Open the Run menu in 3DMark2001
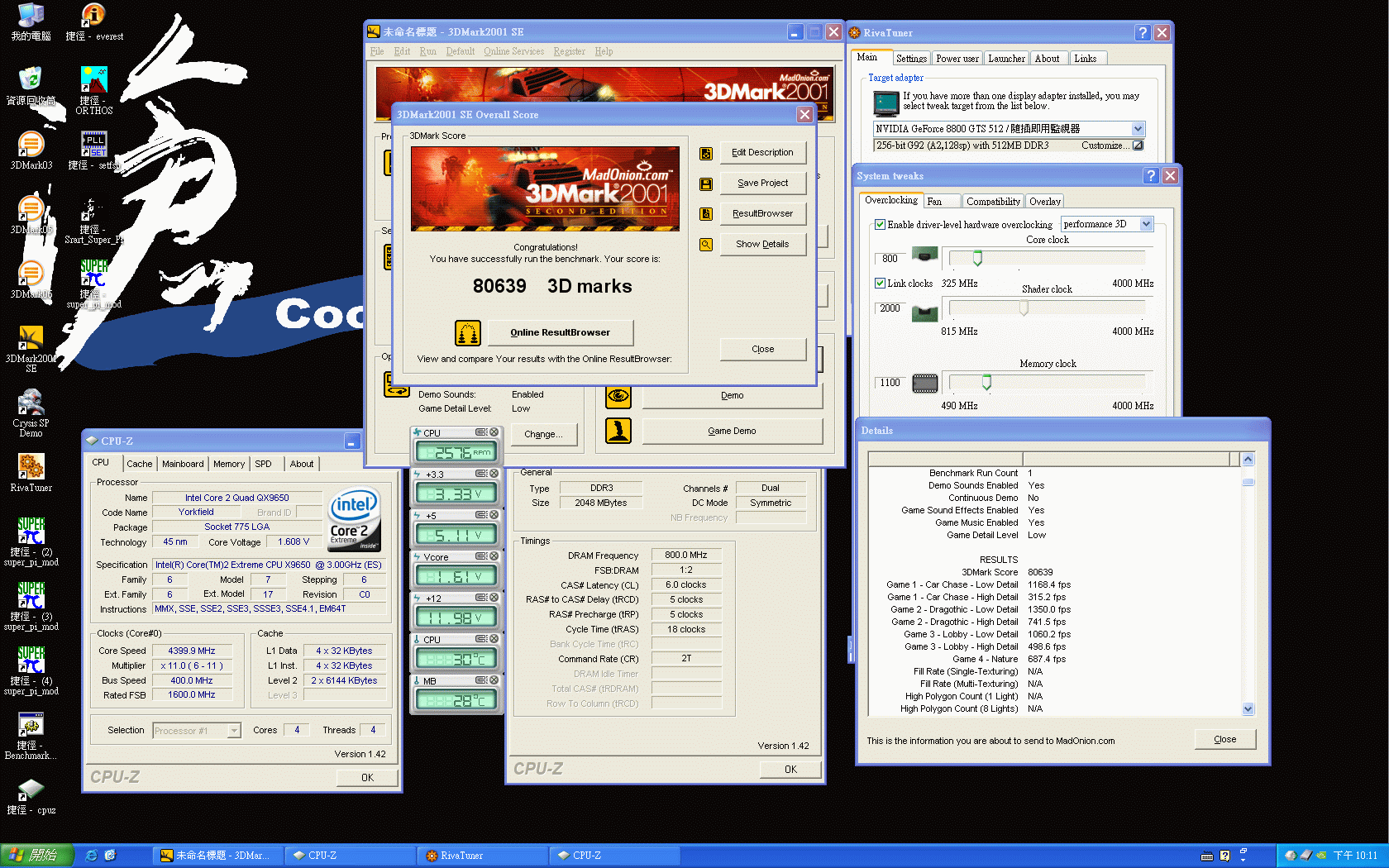1389x868 pixels. pos(427,51)
